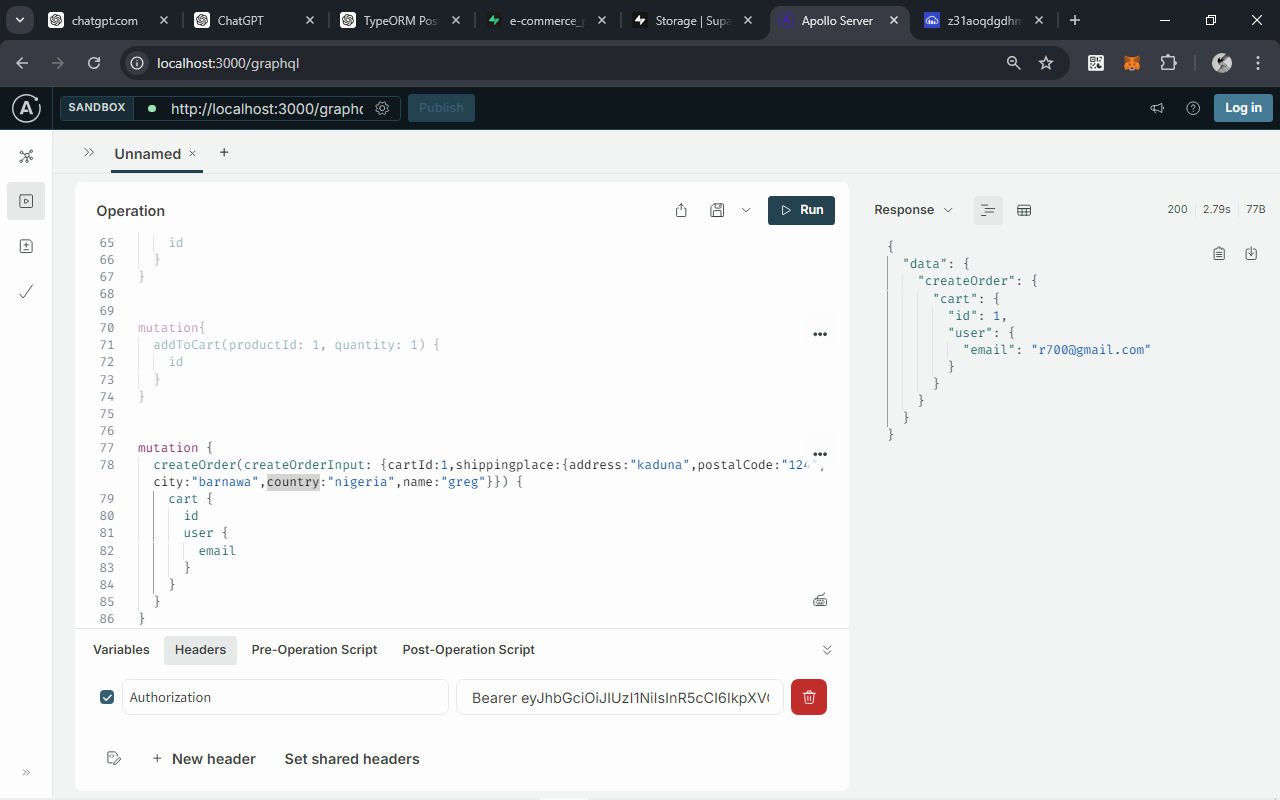Download the response via download icon
This screenshot has width=1280, height=800.
click(1251, 253)
